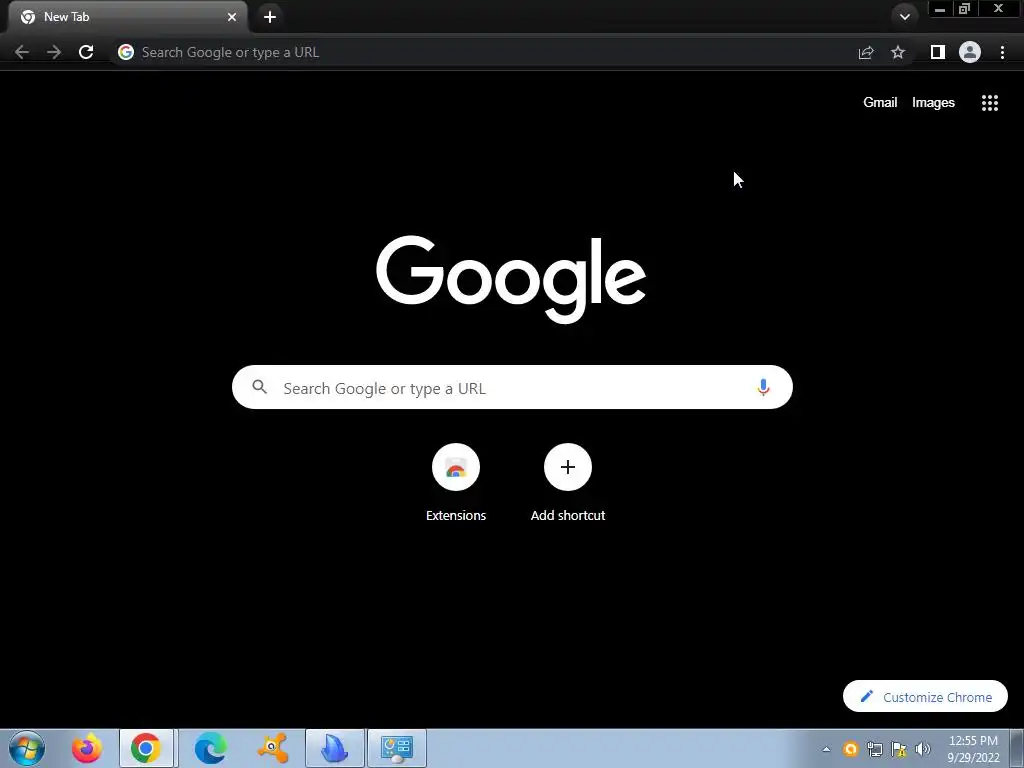
Task: Launch Microsoft Edge from taskbar
Action: (211, 748)
